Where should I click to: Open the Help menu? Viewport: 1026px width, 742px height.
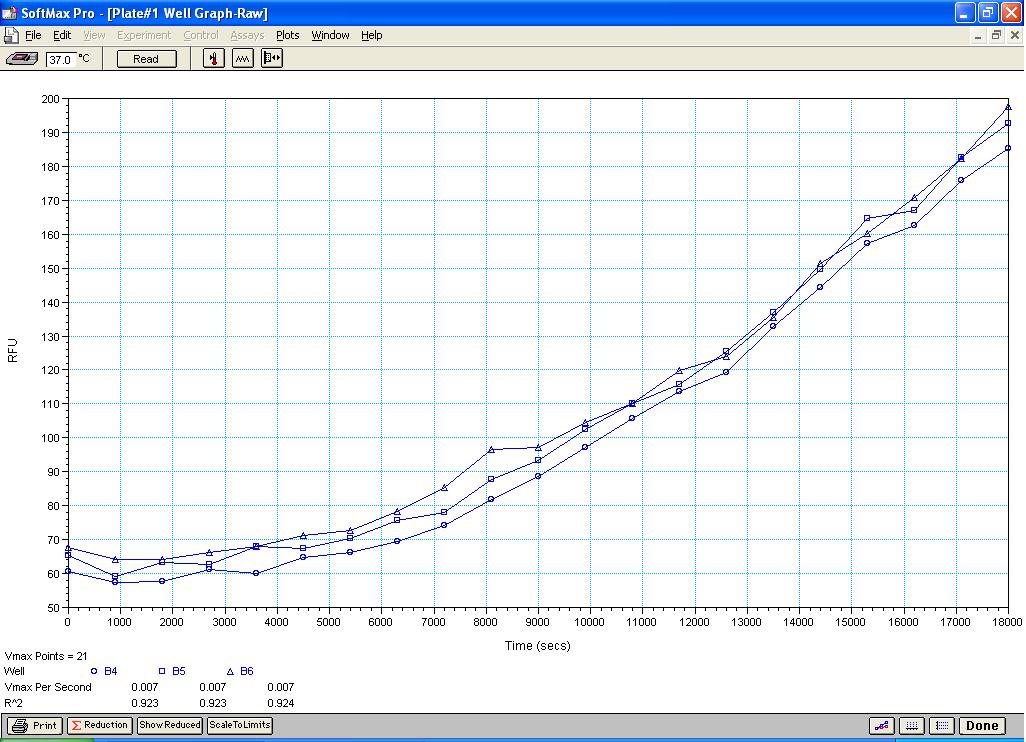coord(372,35)
